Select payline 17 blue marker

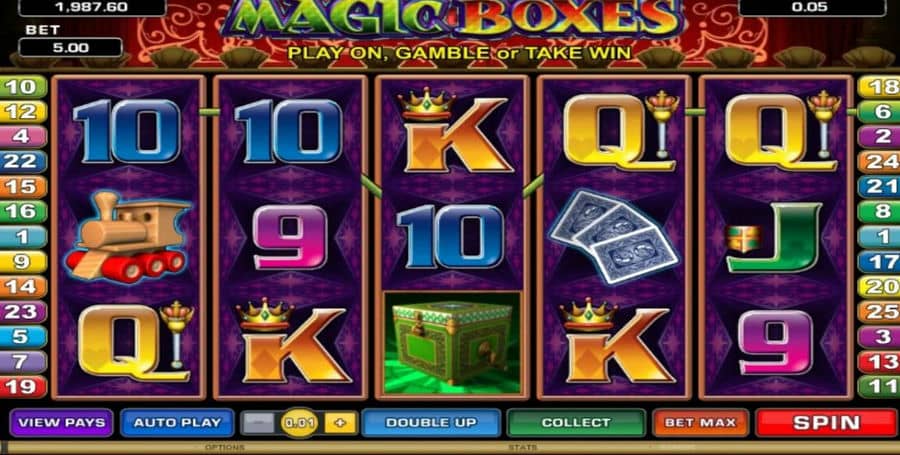(x=879, y=262)
